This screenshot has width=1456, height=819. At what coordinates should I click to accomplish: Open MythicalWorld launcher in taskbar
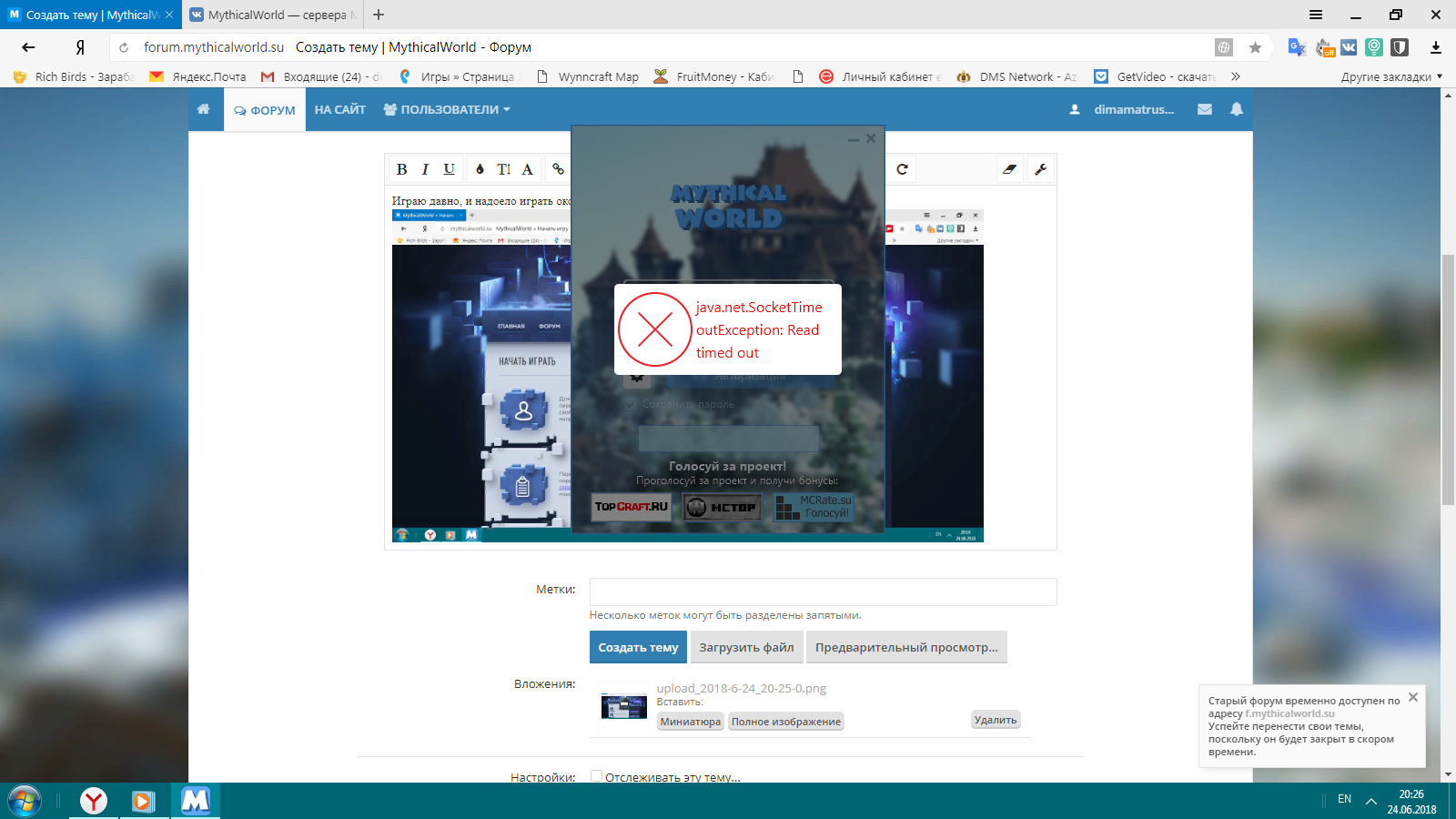(x=195, y=801)
